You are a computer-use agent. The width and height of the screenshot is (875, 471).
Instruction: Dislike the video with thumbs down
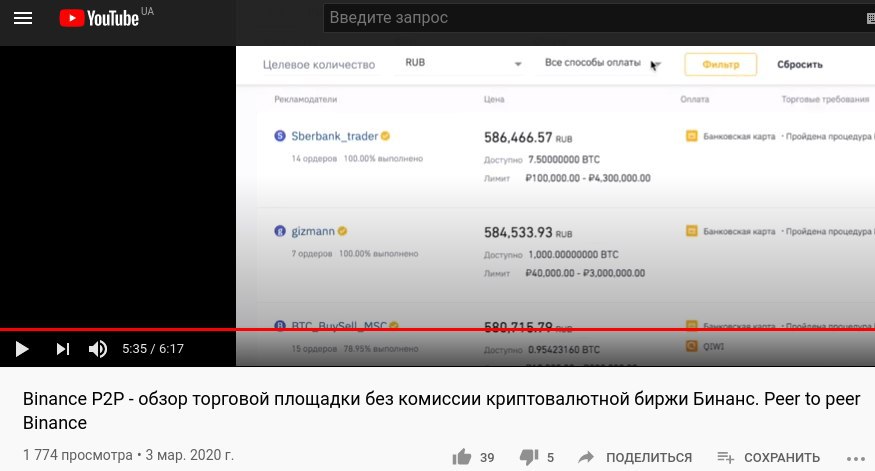[x=528, y=457]
